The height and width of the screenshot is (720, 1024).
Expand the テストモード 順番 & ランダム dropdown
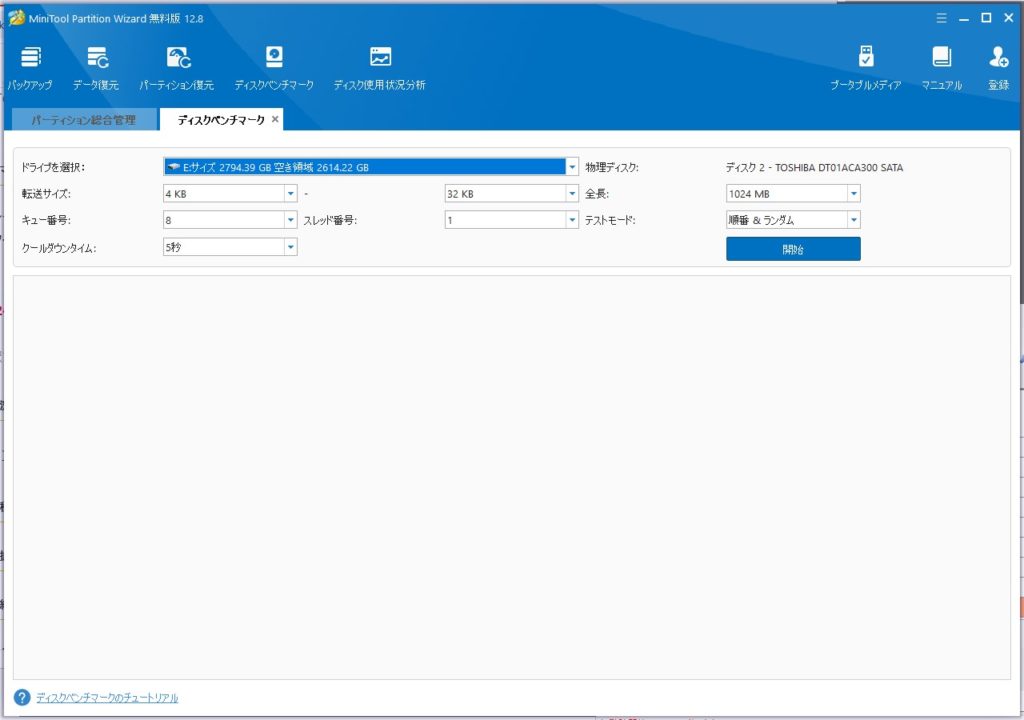point(853,221)
